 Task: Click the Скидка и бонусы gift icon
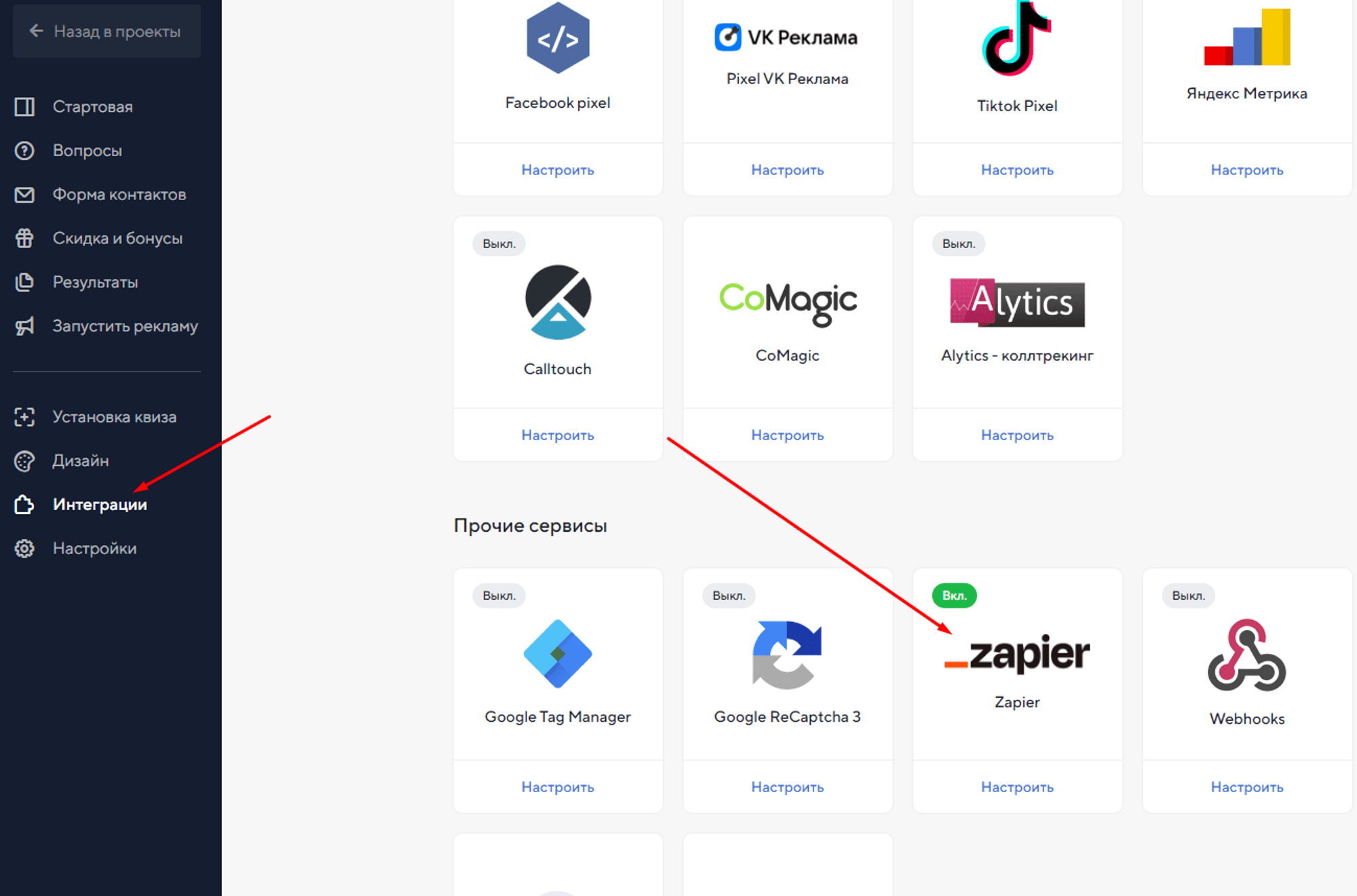pyautogui.click(x=24, y=238)
